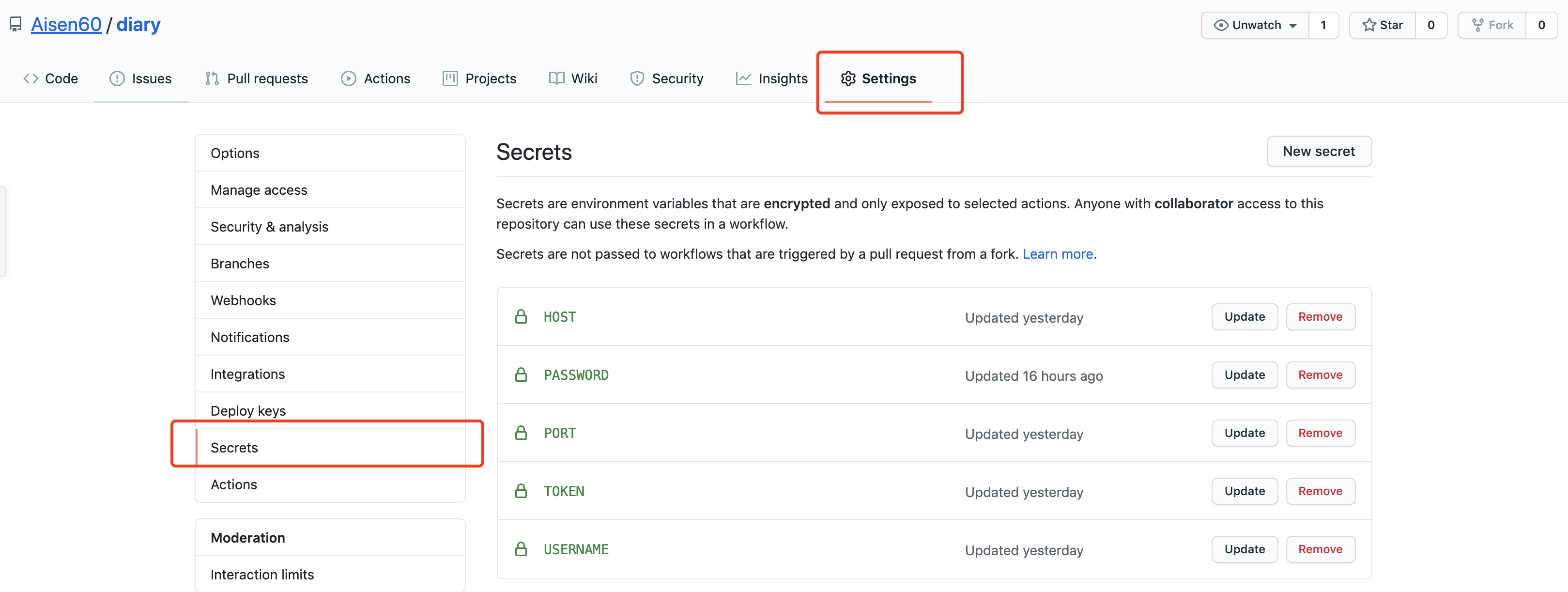This screenshot has height=592, width=1568.
Task: Remove the HOST secret
Action: (x=1320, y=317)
